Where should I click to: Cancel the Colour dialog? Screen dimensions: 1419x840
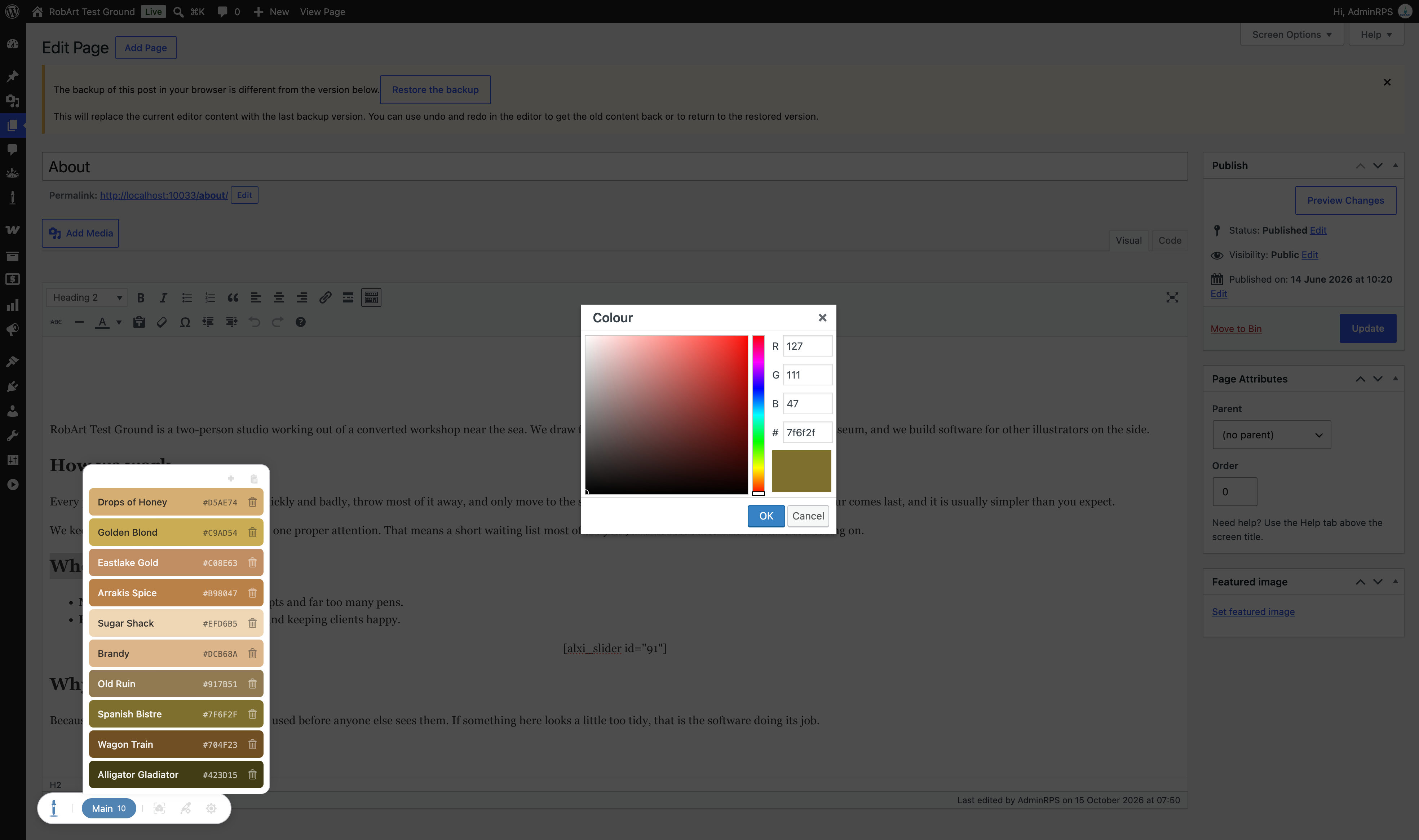pos(808,516)
